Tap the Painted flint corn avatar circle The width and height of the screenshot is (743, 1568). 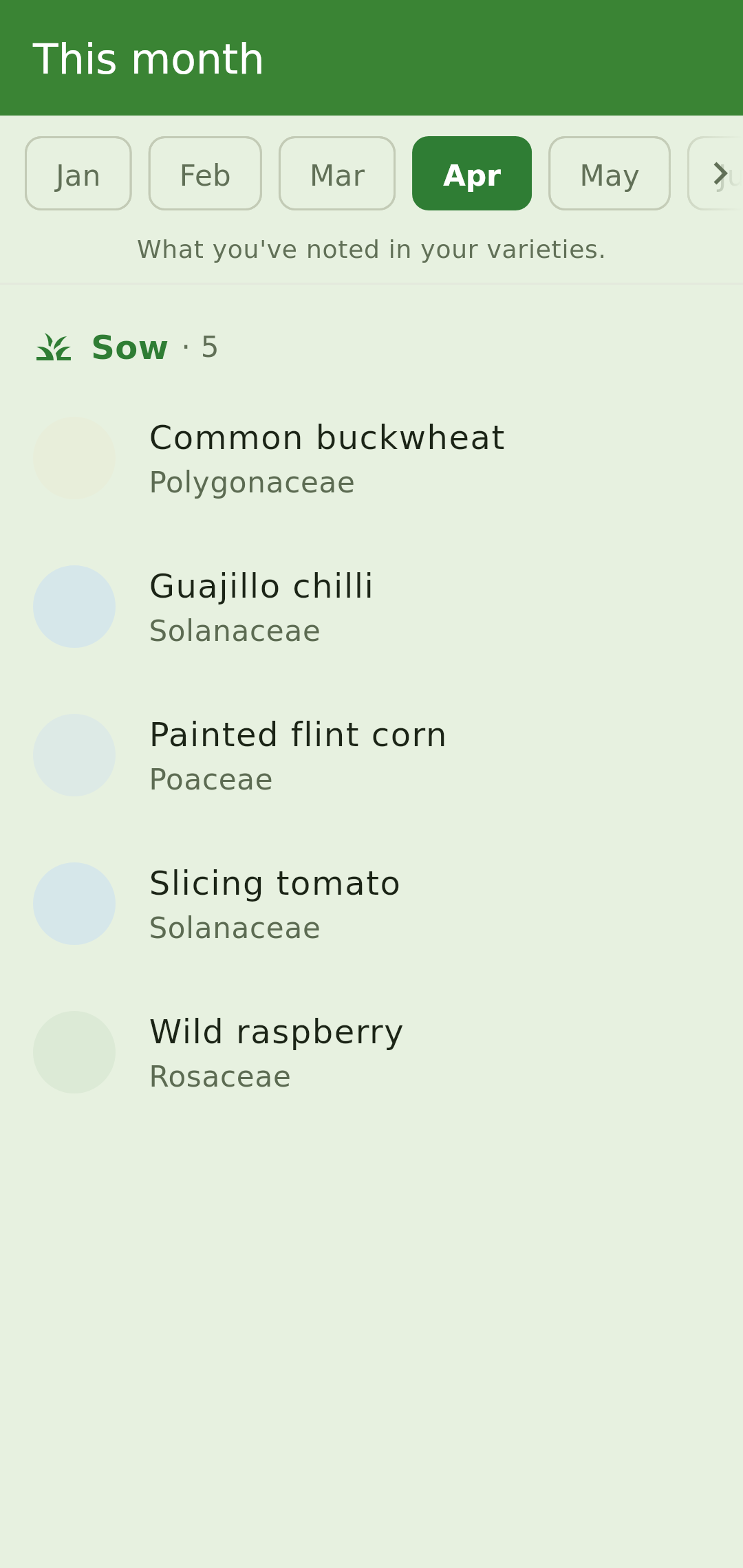coord(74,755)
